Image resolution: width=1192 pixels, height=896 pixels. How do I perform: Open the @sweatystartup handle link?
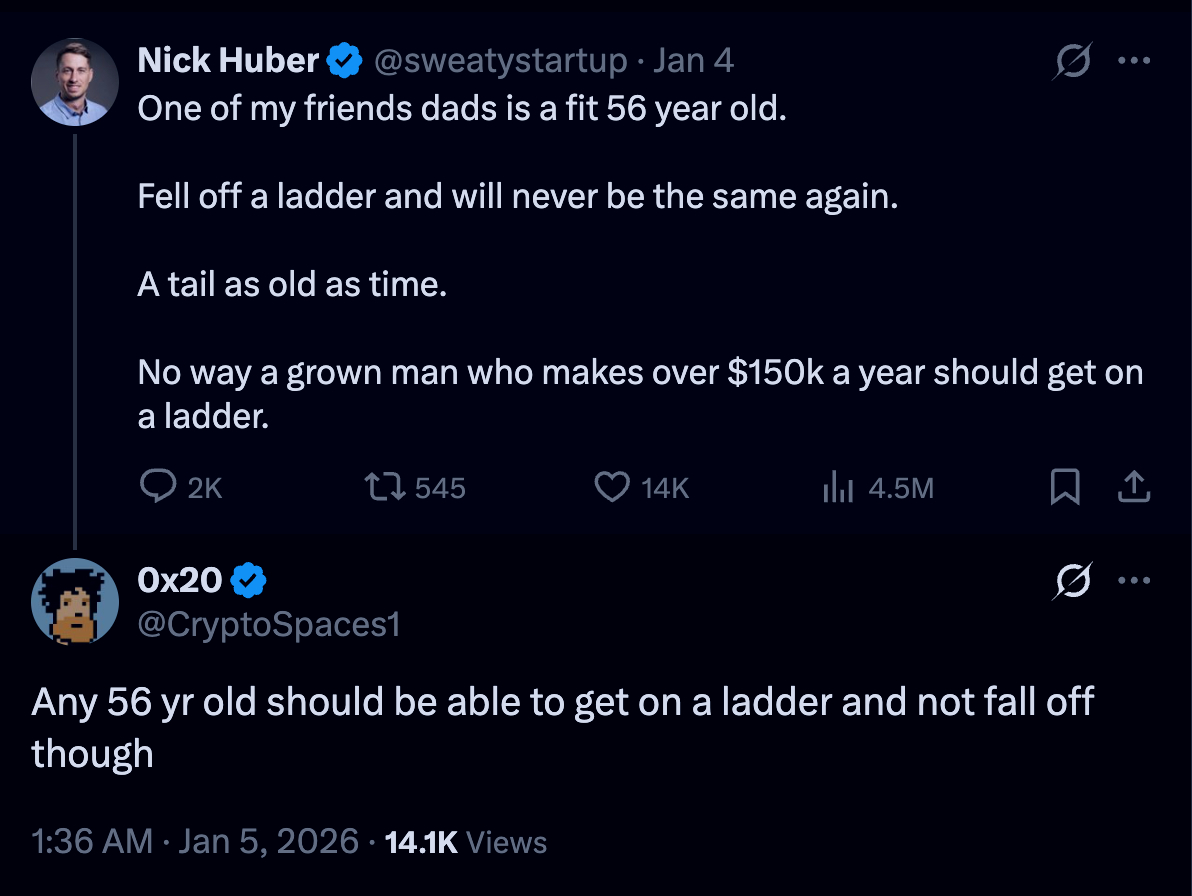point(500,62)
